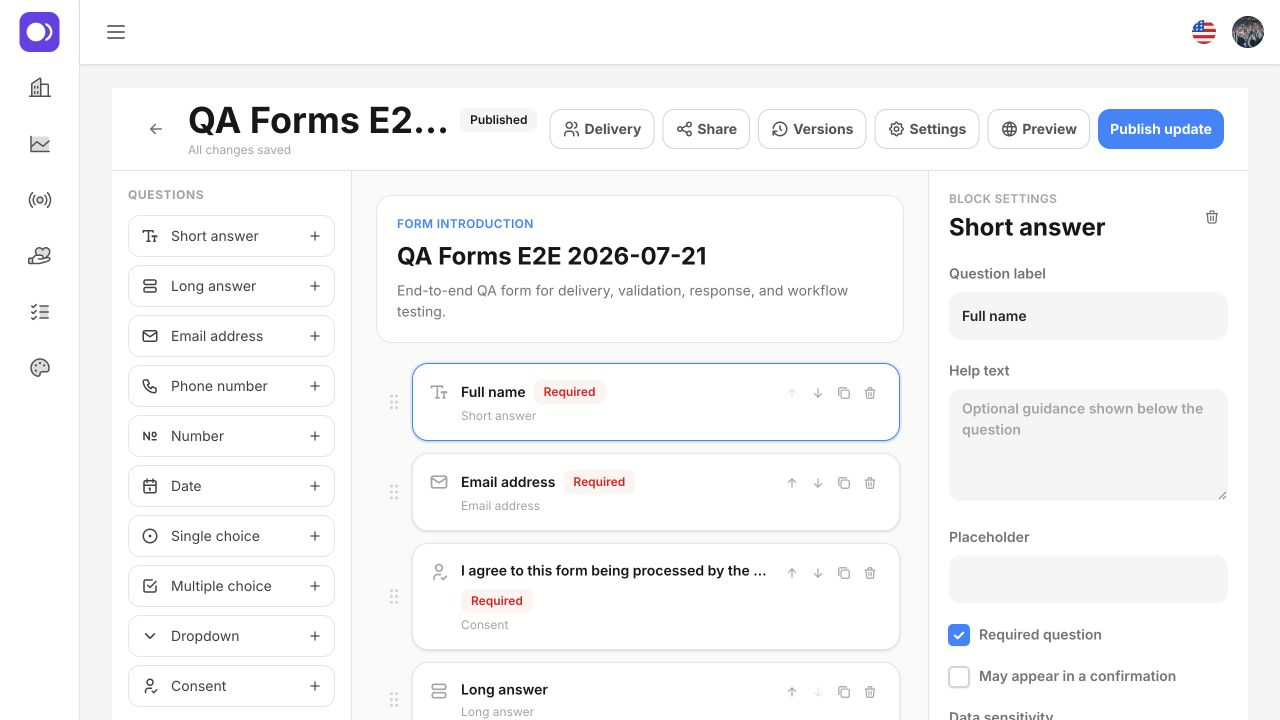Open the organization building sidebar icon
Screen dimensions: 1280x720
click(40, 88)
